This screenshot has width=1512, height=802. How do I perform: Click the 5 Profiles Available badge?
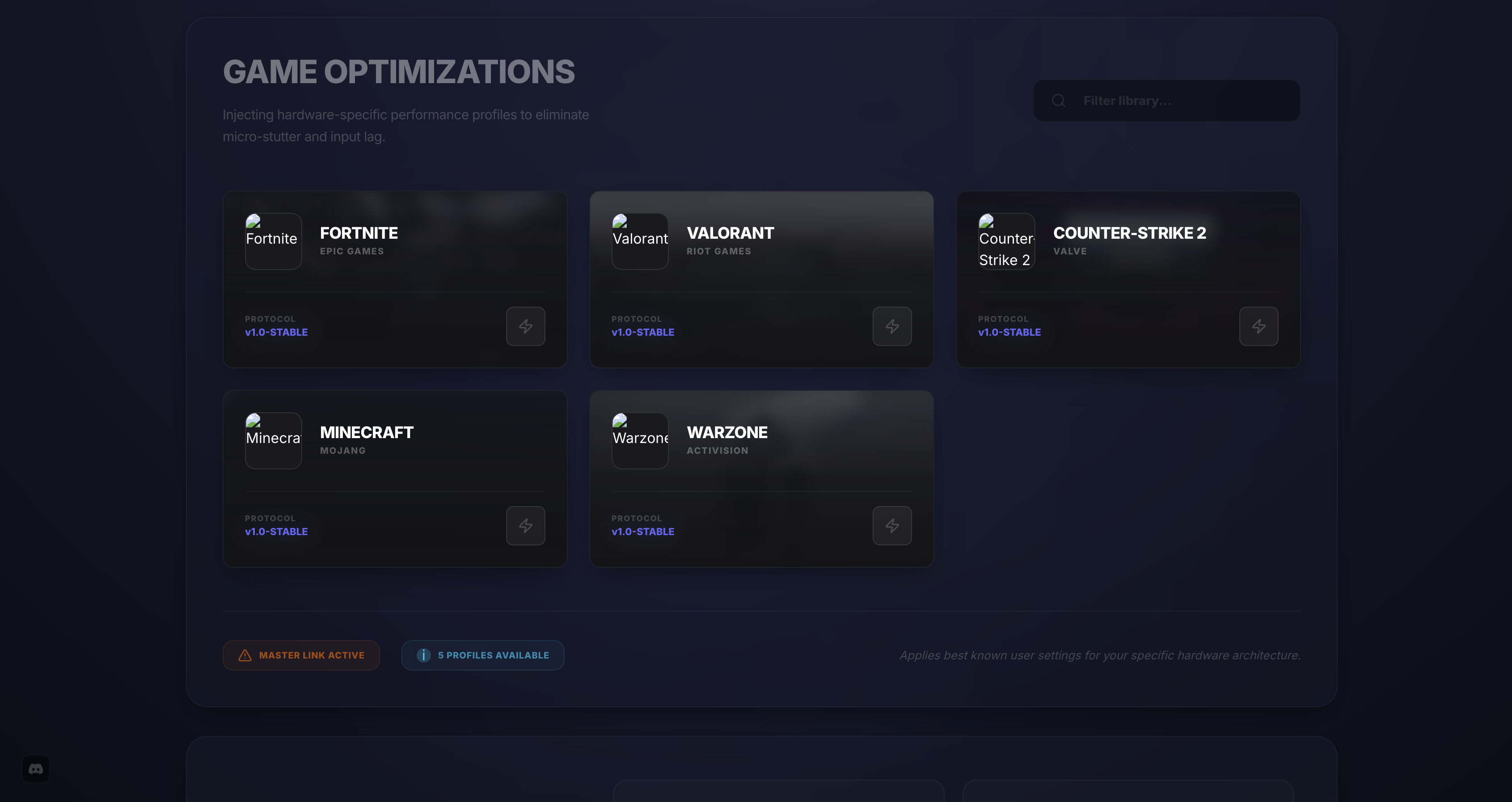tap(482, 655)
